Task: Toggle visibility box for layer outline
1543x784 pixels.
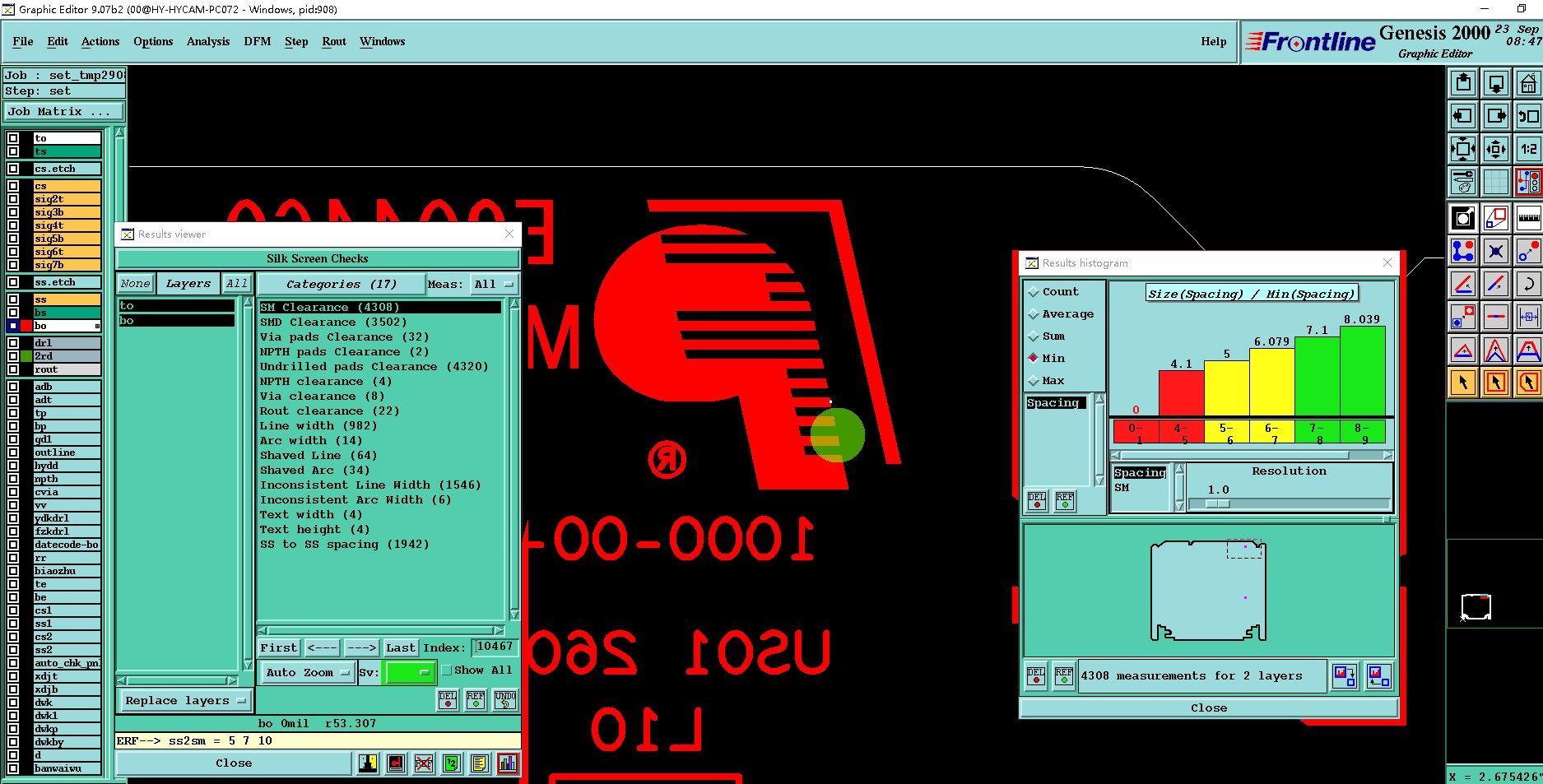Action: (x=13, y=452)
